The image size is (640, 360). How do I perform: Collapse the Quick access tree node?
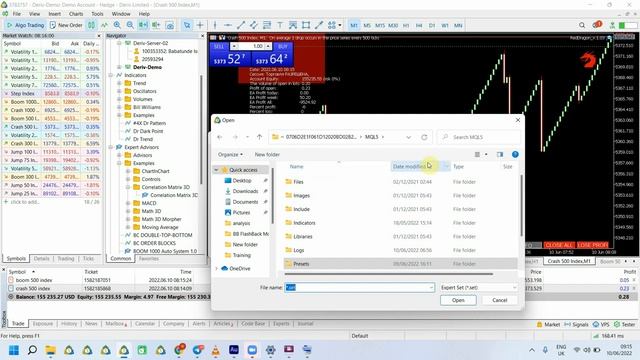[x=216, y=170]
